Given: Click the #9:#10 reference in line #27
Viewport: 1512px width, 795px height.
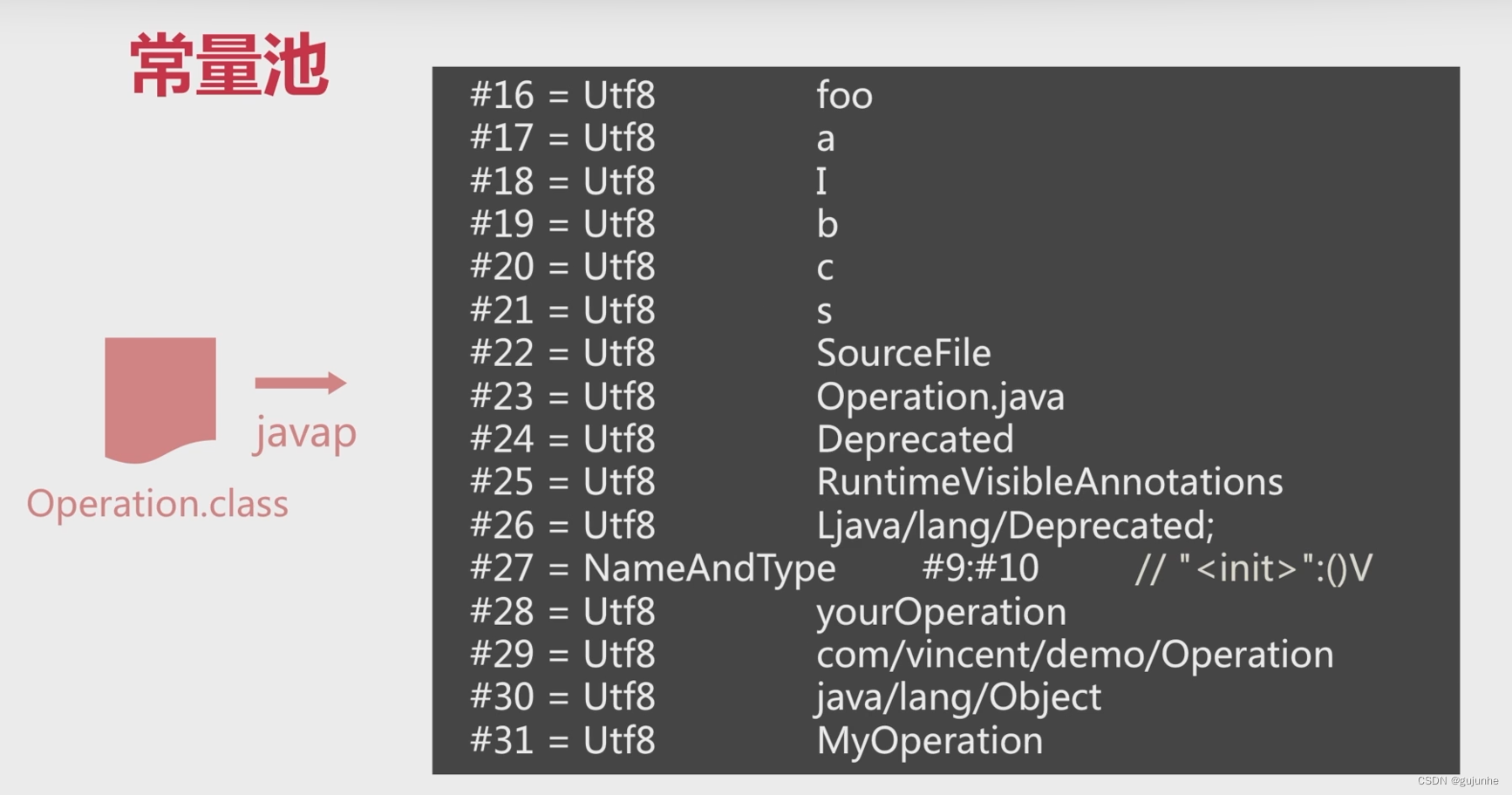Looking at the screenshot, I should [980, 568].
